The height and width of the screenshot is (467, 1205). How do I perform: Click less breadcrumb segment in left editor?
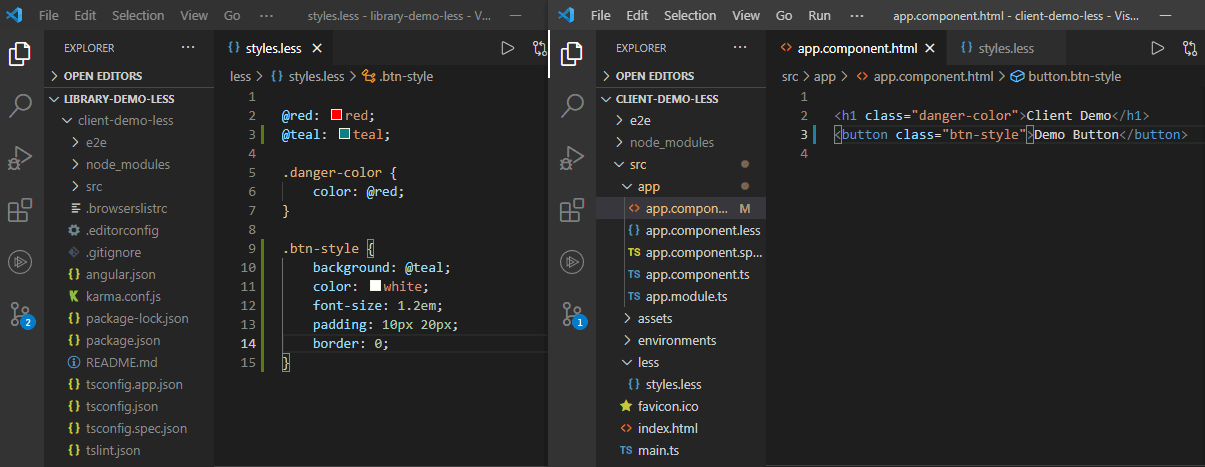[x=241, y=76]
